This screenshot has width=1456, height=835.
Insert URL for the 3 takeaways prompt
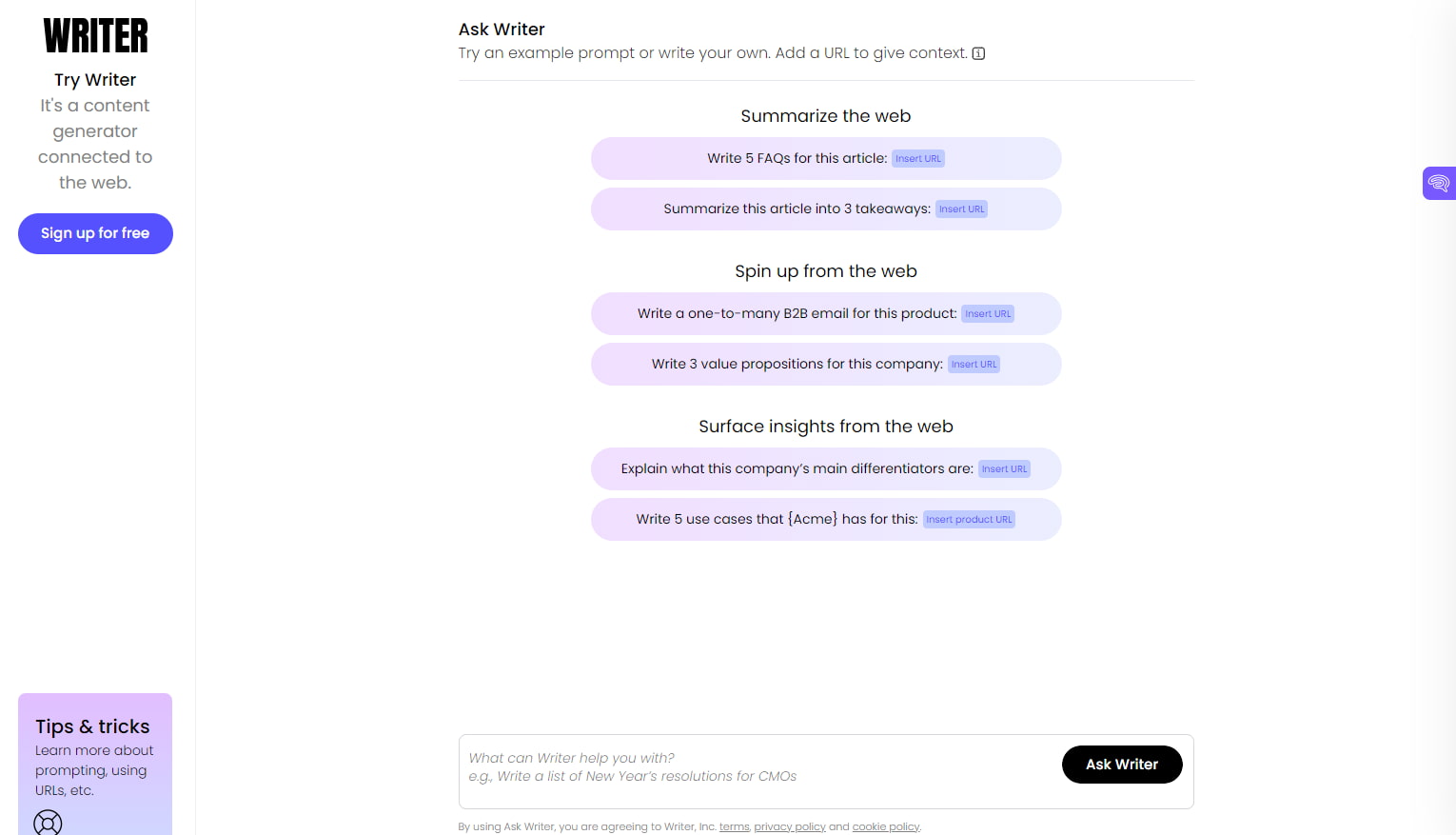point(961,209)
